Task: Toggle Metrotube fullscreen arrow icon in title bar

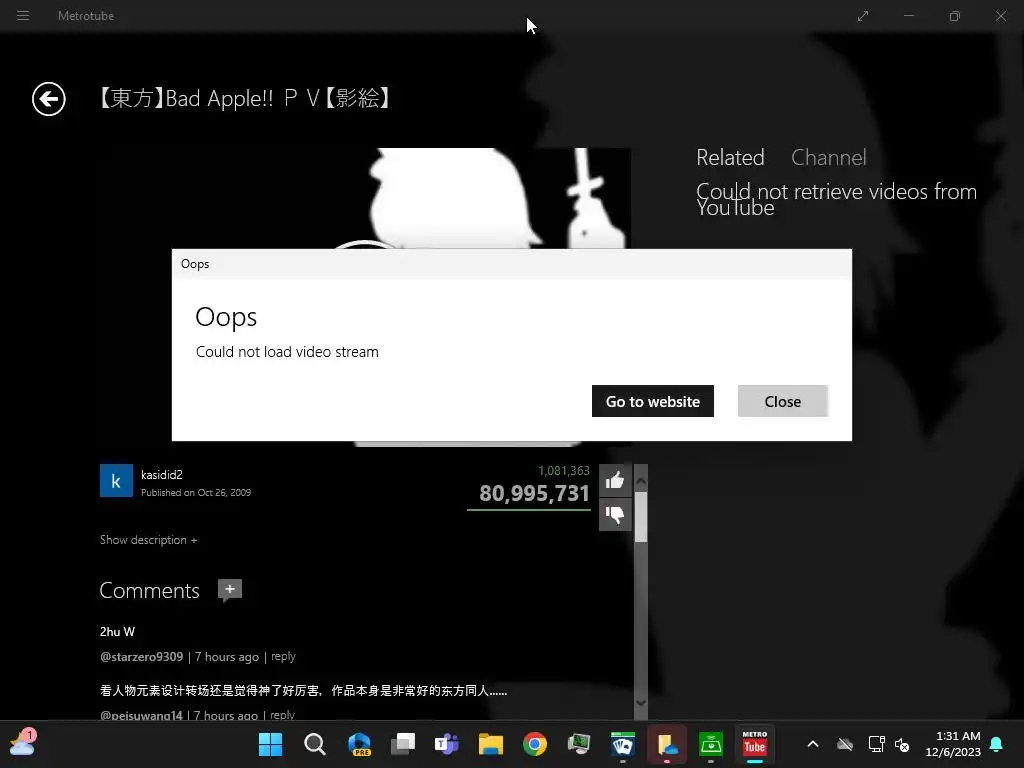Action: [x=863, y=16]
